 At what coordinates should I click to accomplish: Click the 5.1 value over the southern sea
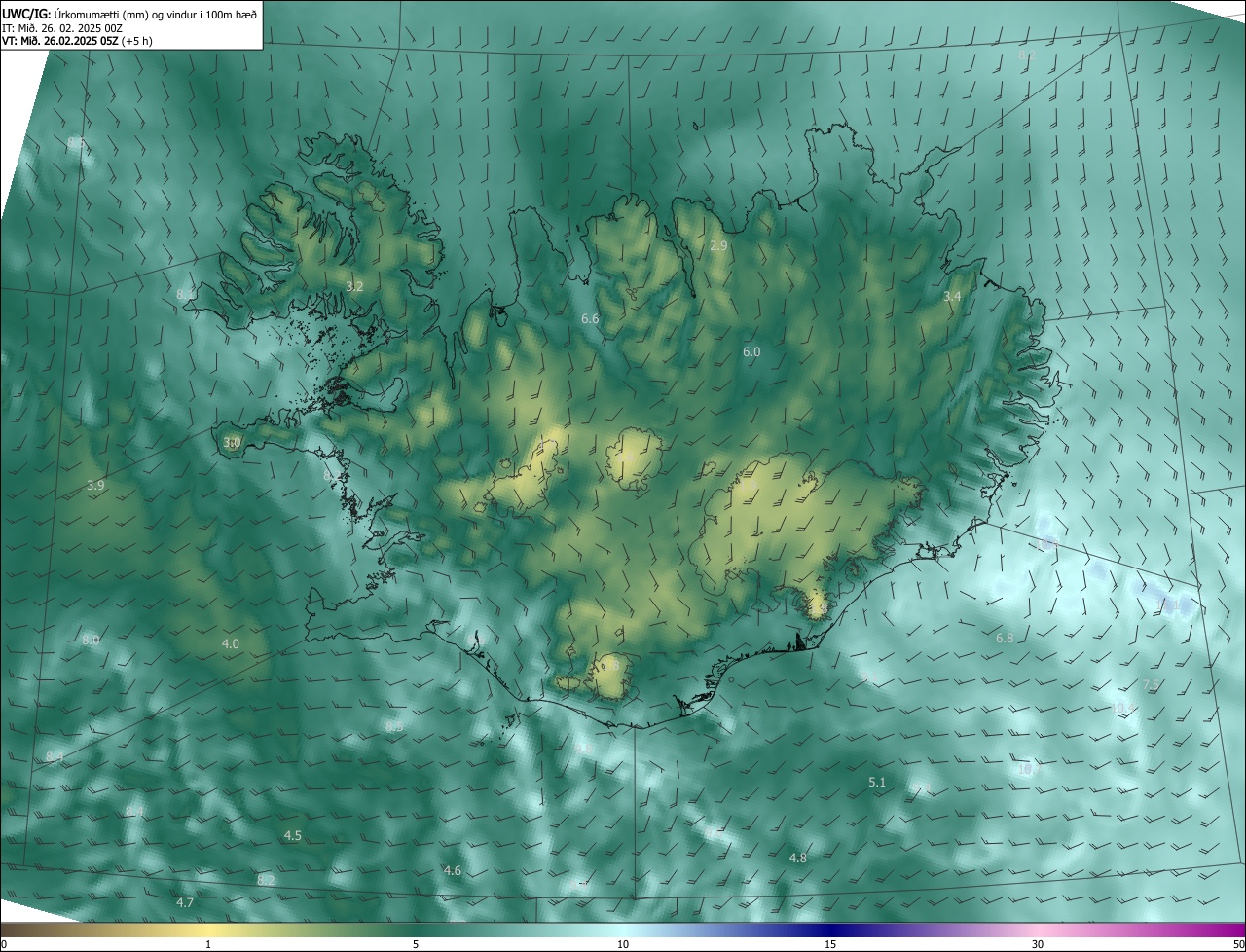click(877, 783)
